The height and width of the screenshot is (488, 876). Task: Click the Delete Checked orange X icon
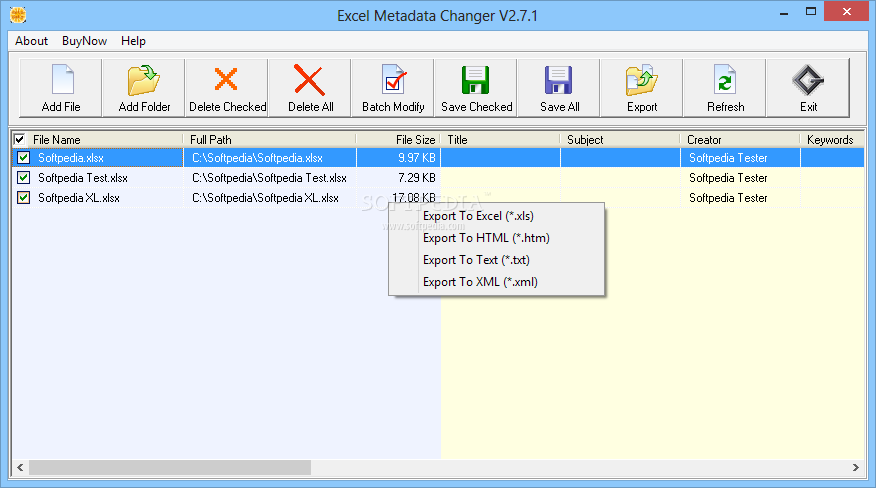click(226, 79)
